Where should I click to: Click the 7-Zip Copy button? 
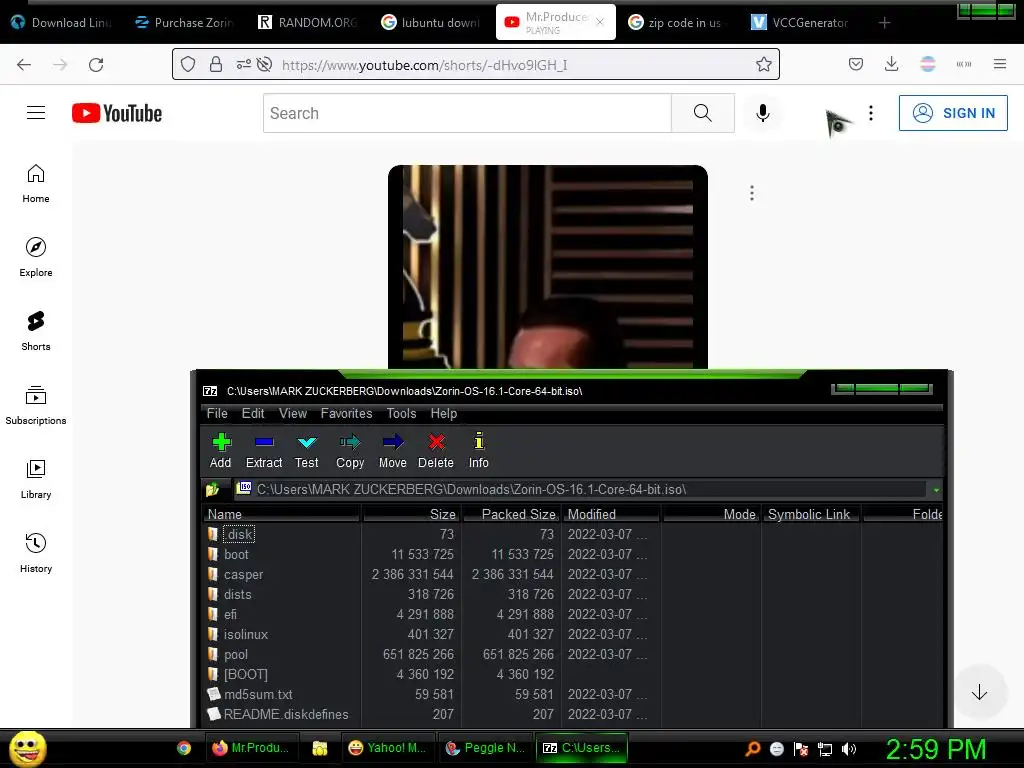point(350,451)
